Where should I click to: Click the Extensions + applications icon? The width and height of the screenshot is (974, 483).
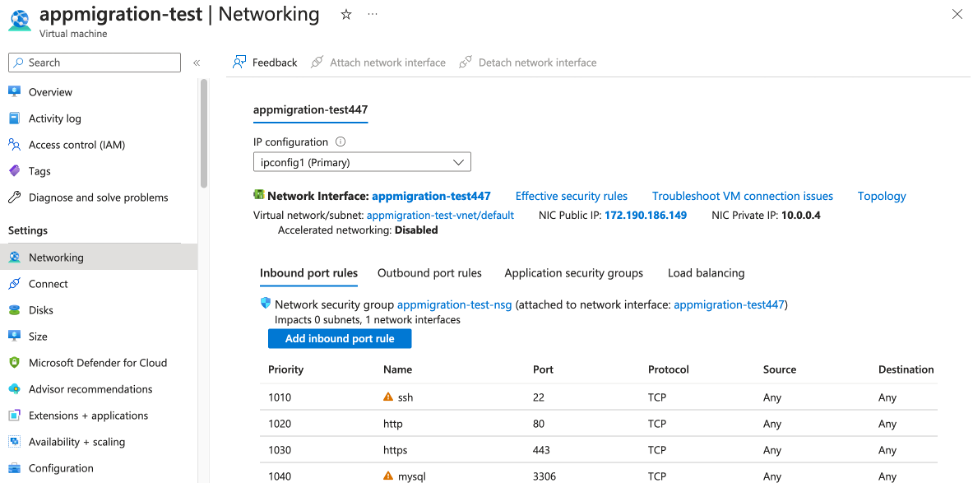coord(14,415)
